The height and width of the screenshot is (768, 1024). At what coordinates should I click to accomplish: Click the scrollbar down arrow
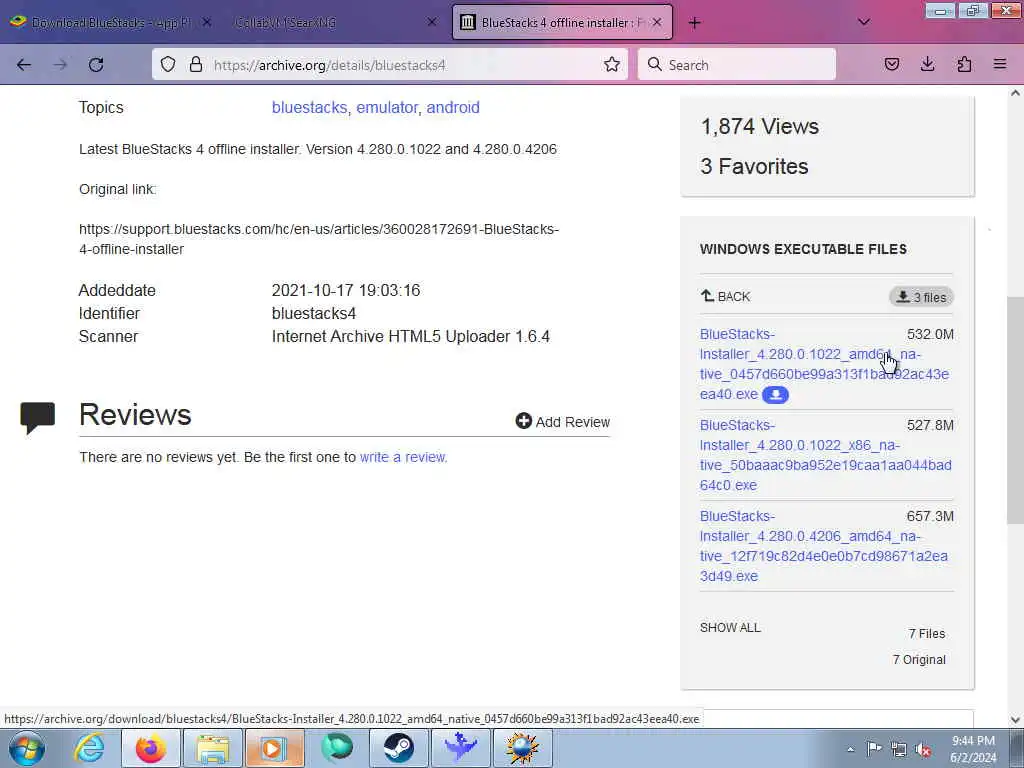1015,720
